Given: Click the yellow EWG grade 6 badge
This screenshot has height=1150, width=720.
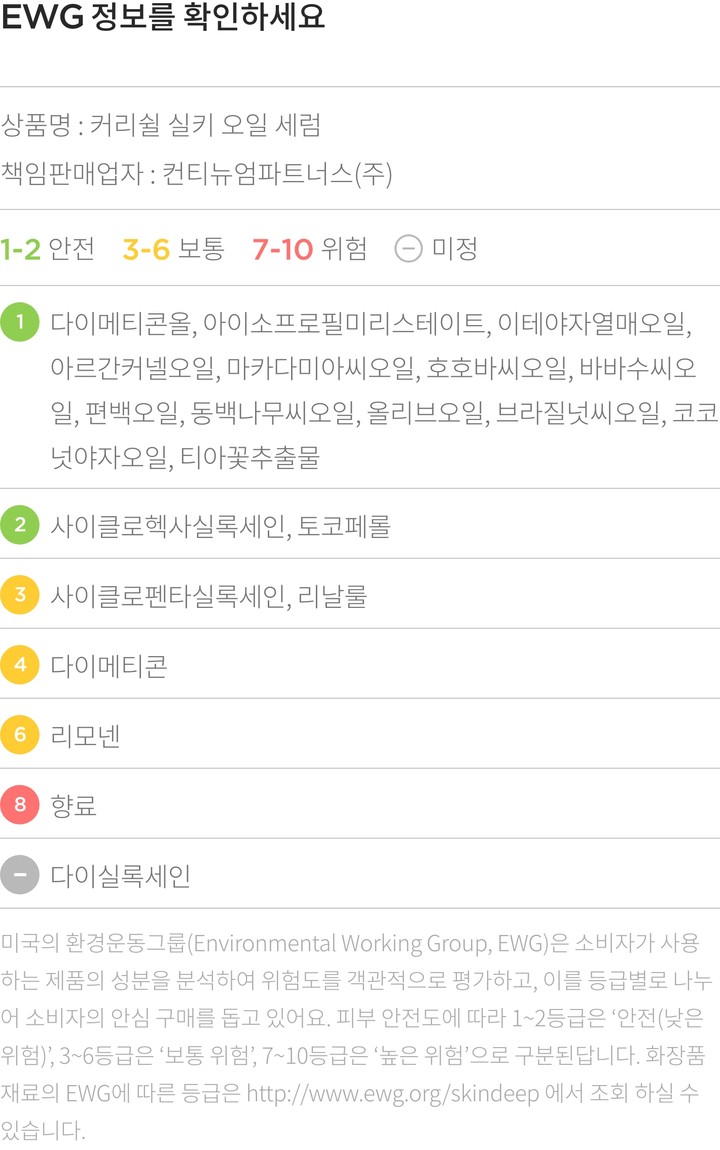Looking at the screenshot, I should (x=19, y=734).
